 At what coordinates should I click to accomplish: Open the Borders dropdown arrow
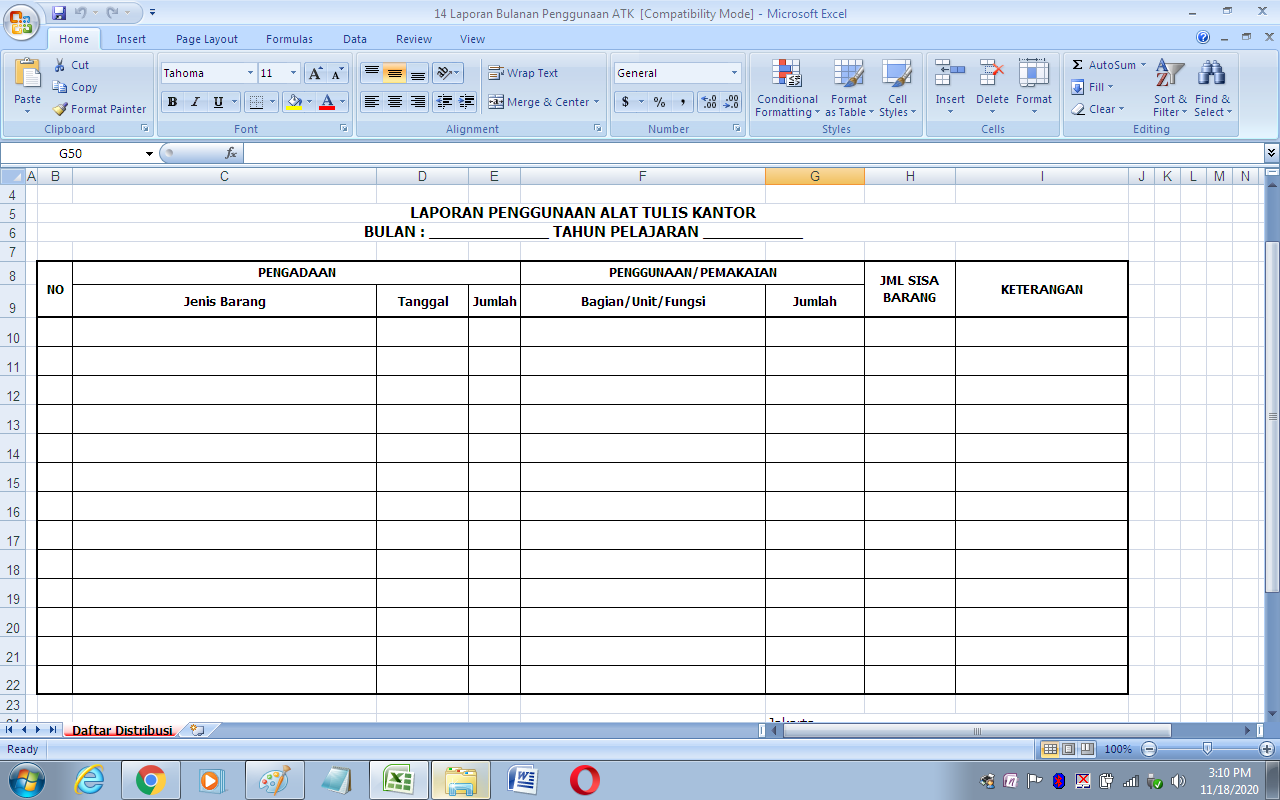(272, 102)
